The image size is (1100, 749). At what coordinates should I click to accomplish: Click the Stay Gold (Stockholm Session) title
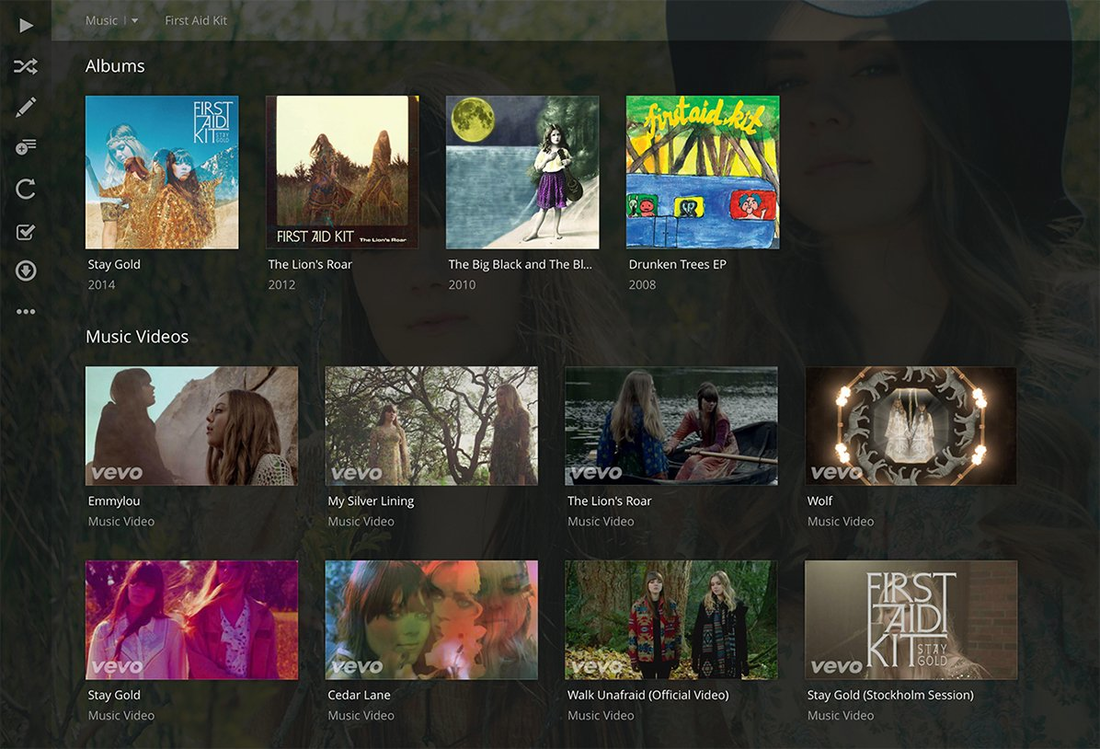pyautogui.click(x=891, y=695)
